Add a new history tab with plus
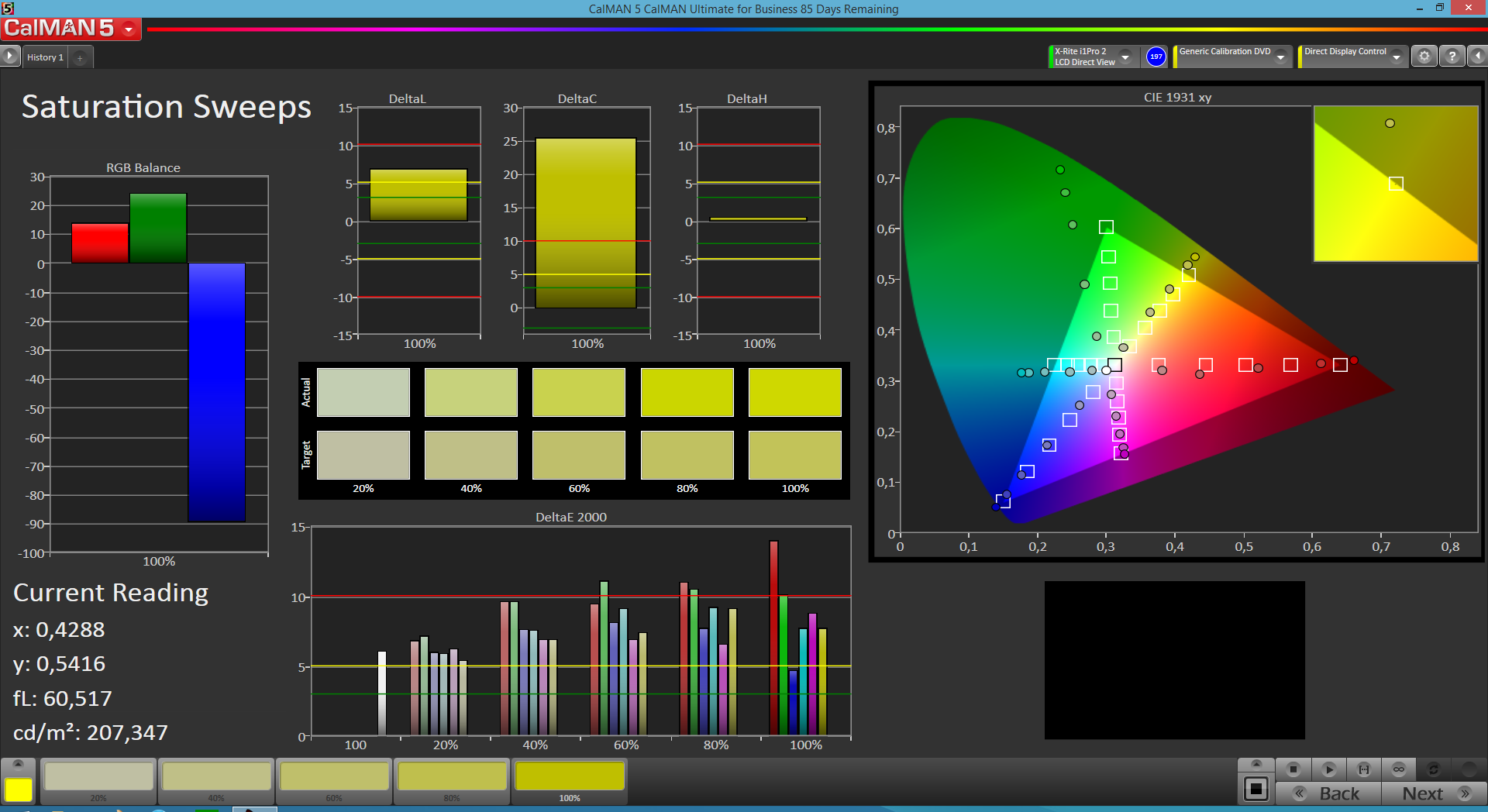This screenshot has width=1488, height=812. click(80, 57)
